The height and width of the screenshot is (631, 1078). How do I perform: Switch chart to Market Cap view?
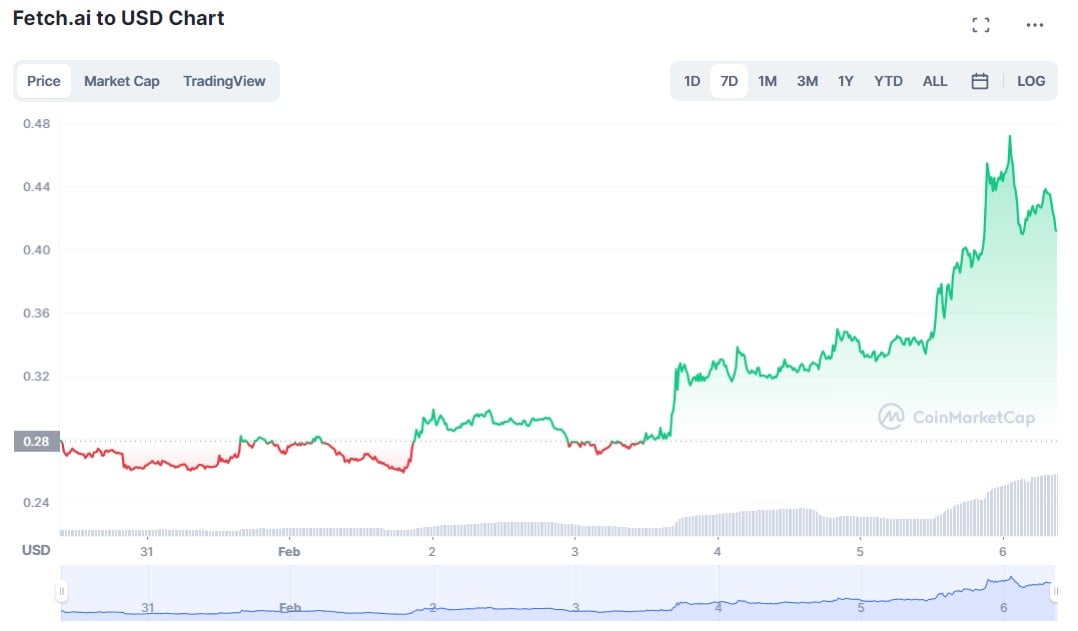122,81
